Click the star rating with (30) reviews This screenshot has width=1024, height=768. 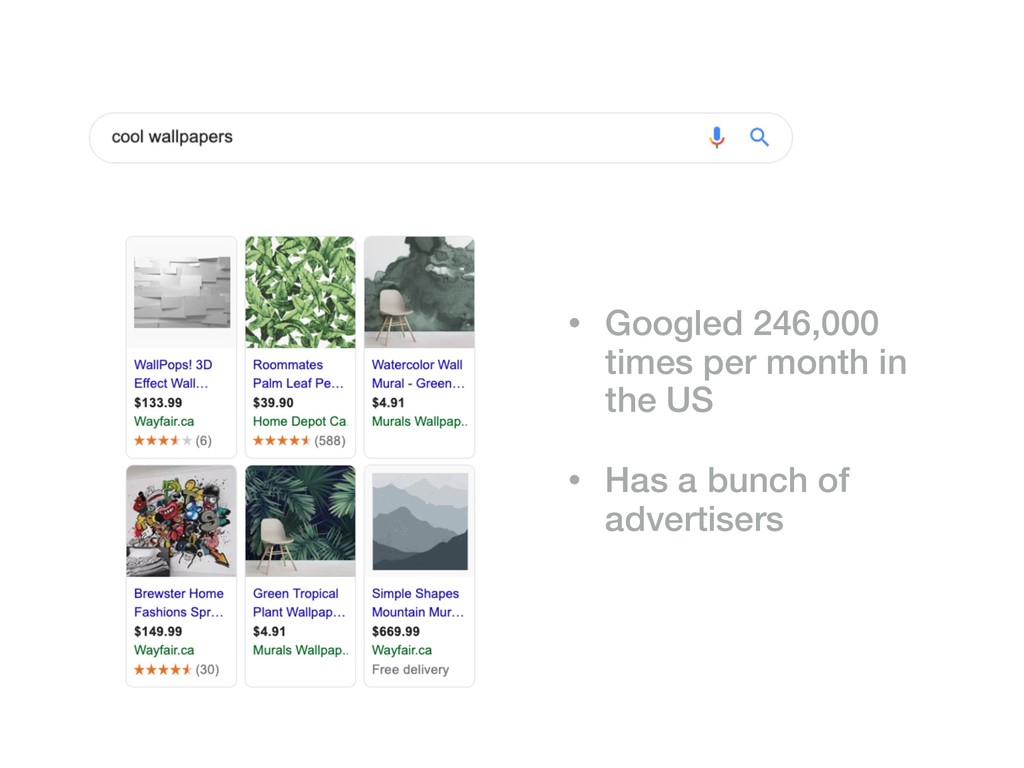pos(176,669)
